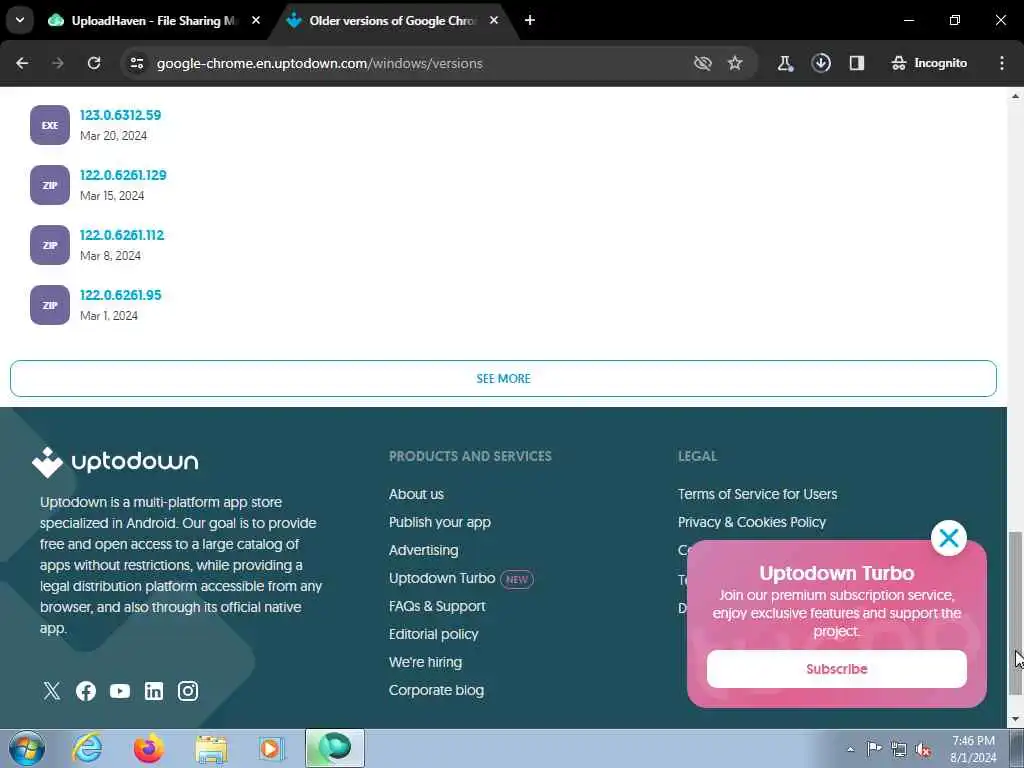This screenshot has width=1024, height=768.
Task: Open Uptodown's YouTube channel
Action: coord(120,691)
